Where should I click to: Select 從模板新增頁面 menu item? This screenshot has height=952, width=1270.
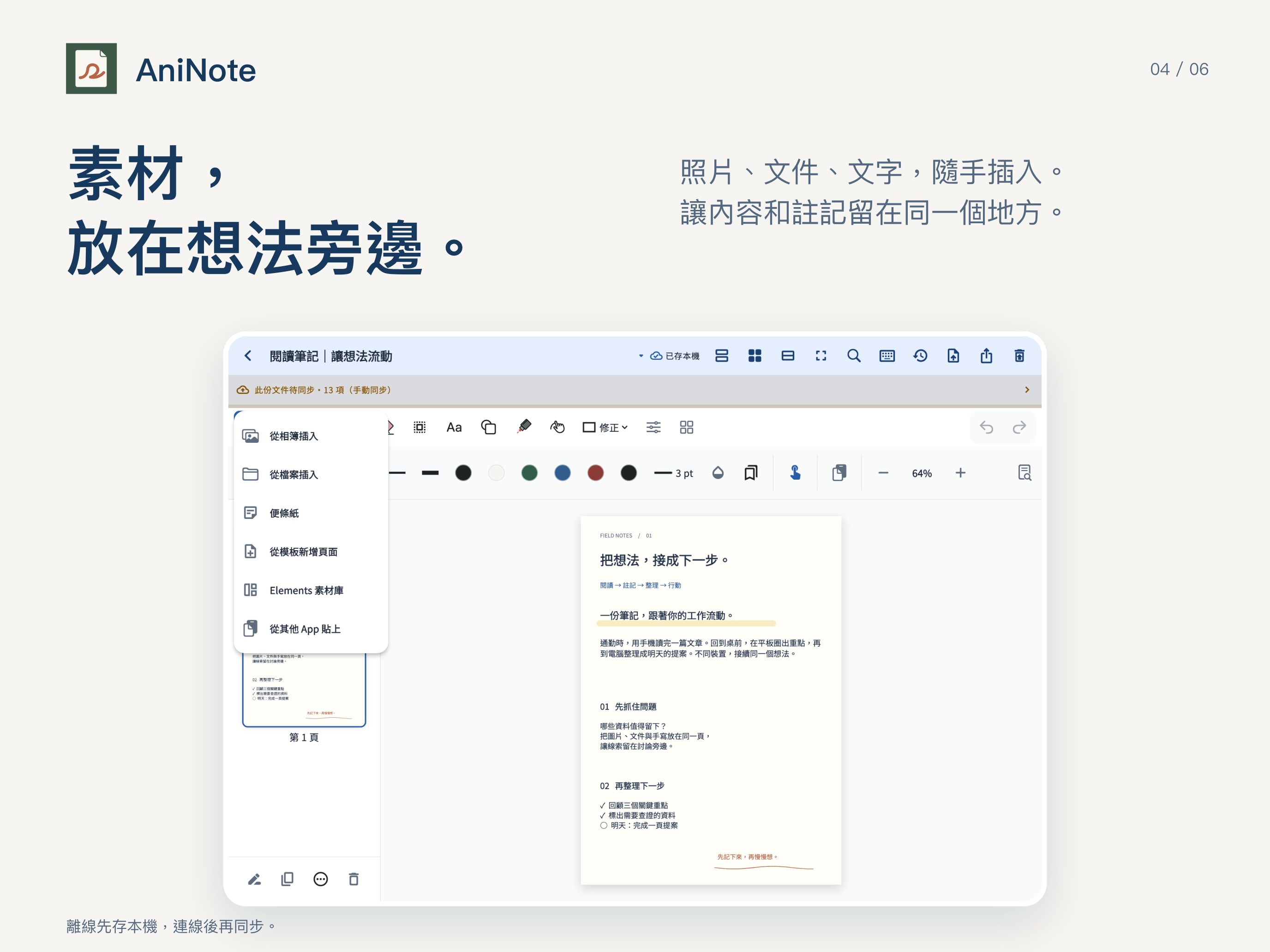coord(311,552)
